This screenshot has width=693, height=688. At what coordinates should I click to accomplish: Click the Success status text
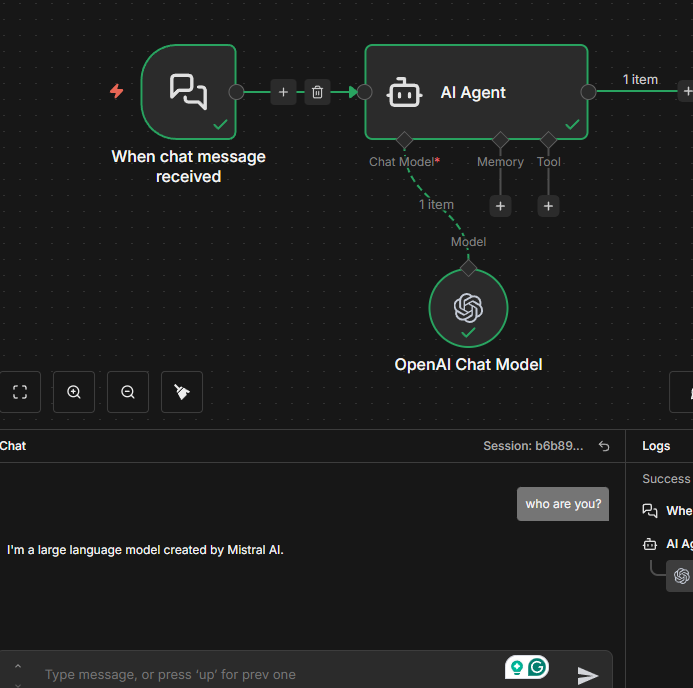coord(666,479)
